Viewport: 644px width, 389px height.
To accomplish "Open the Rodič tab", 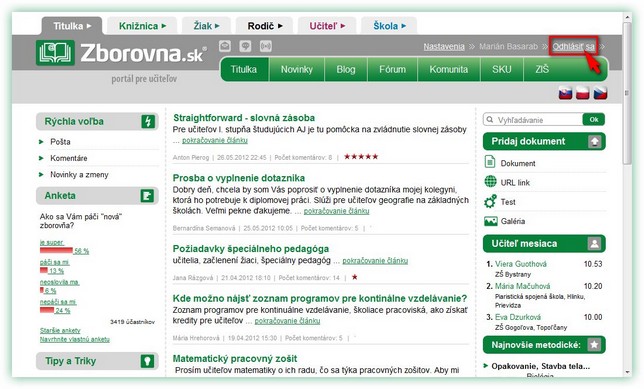I will coord(265,26).
